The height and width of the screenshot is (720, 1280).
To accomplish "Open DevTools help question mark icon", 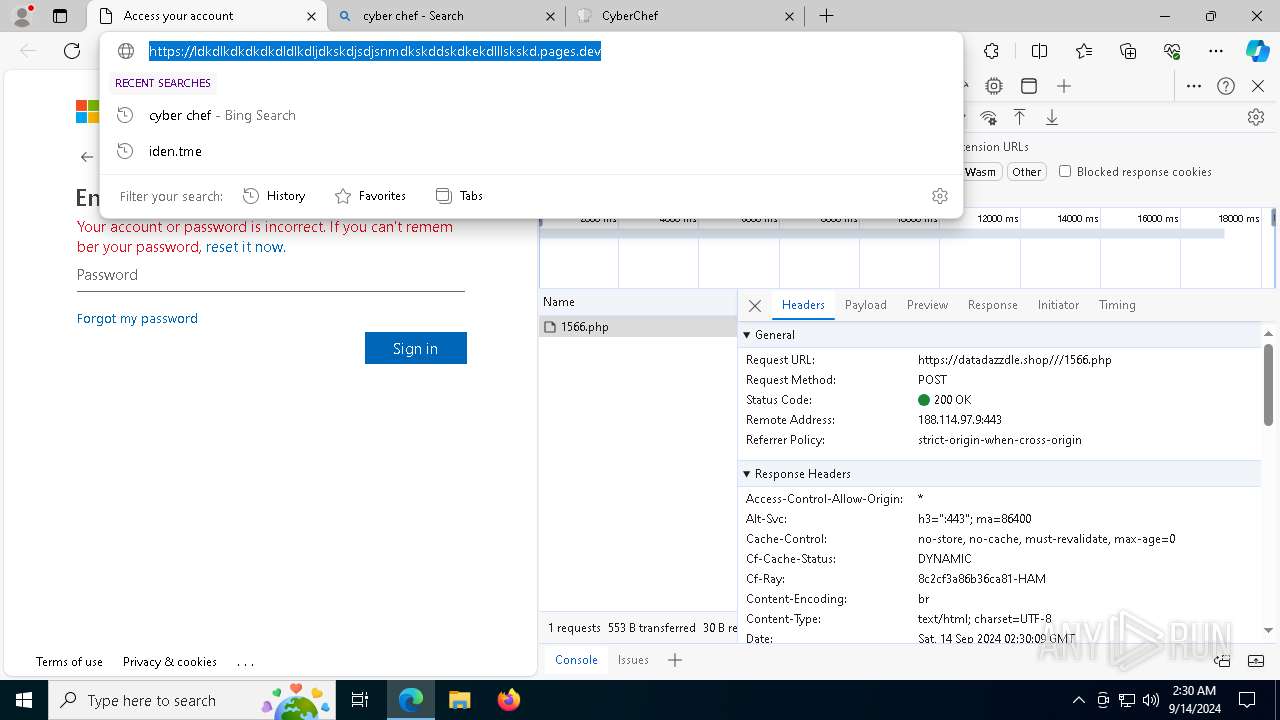I will coord(1226,86).
